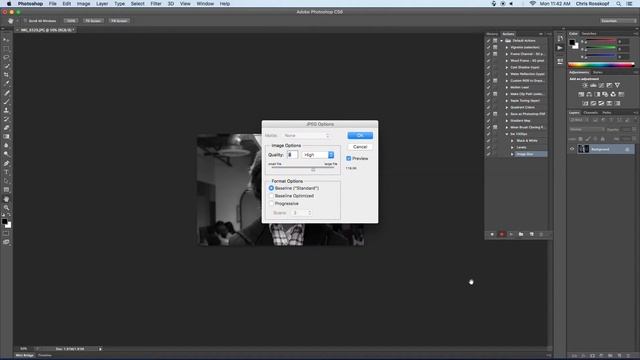Select the Crop tool
Image resolution: width=640 pixels, height=360 pixels.
click(6, 75)
